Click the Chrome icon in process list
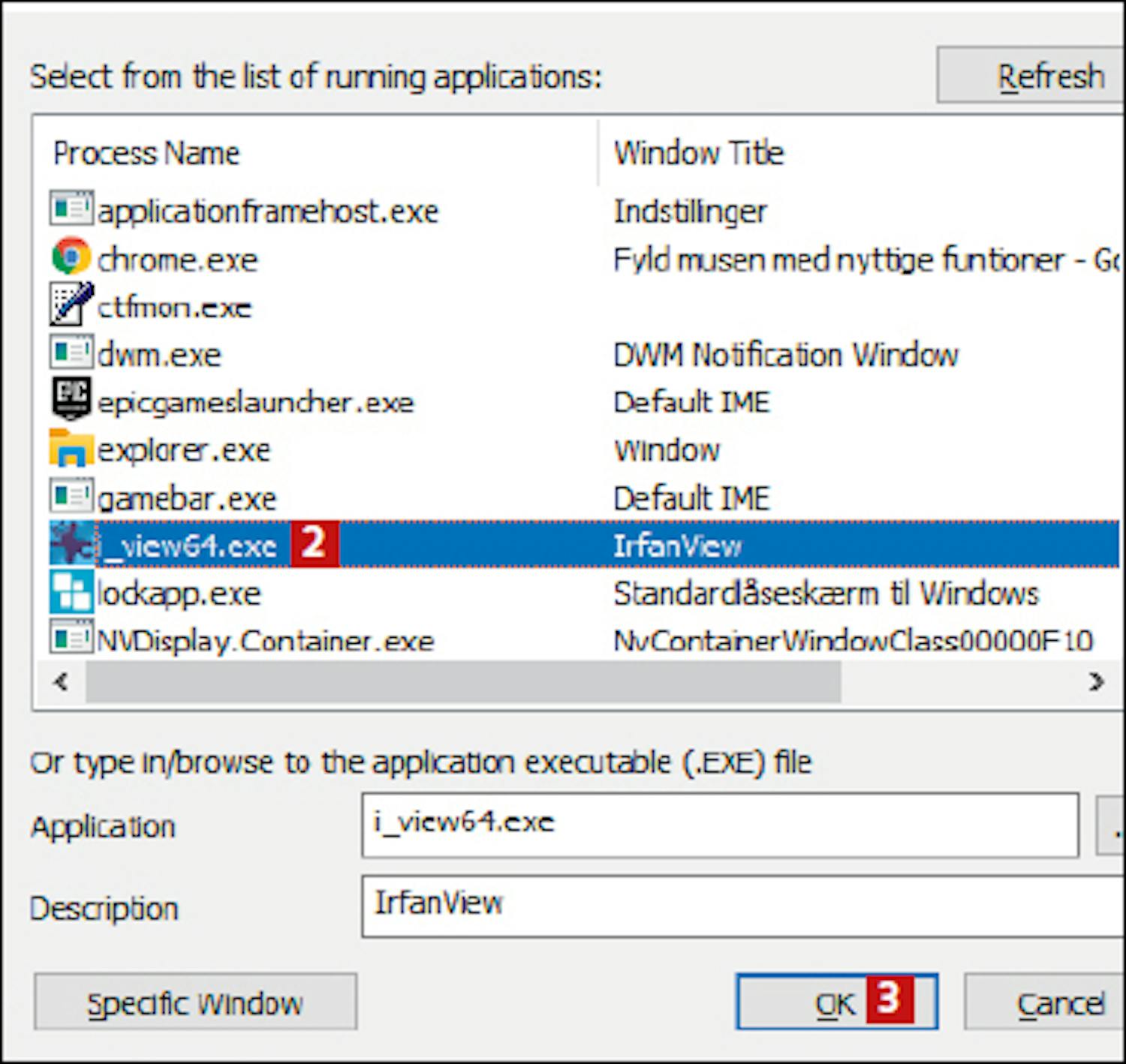The width and height of the screenshot is (1126, 1064). (x=71, y=257)
